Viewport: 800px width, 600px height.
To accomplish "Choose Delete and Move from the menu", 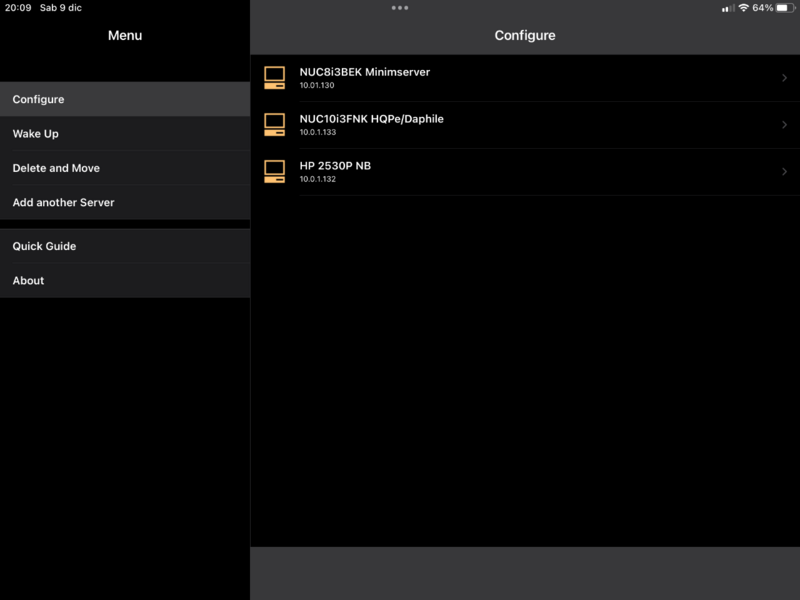I will point(56,168).
